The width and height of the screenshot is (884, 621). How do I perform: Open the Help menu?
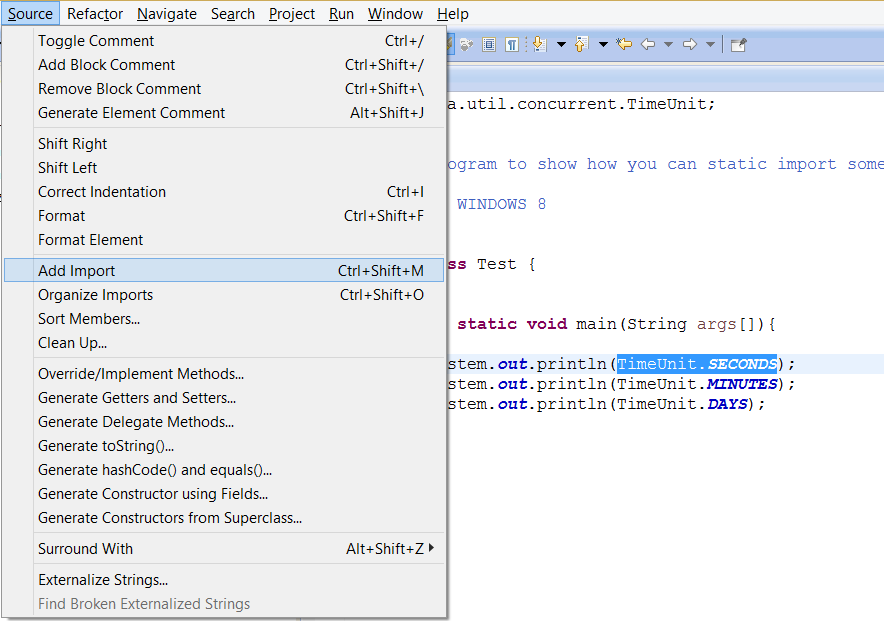453,14
